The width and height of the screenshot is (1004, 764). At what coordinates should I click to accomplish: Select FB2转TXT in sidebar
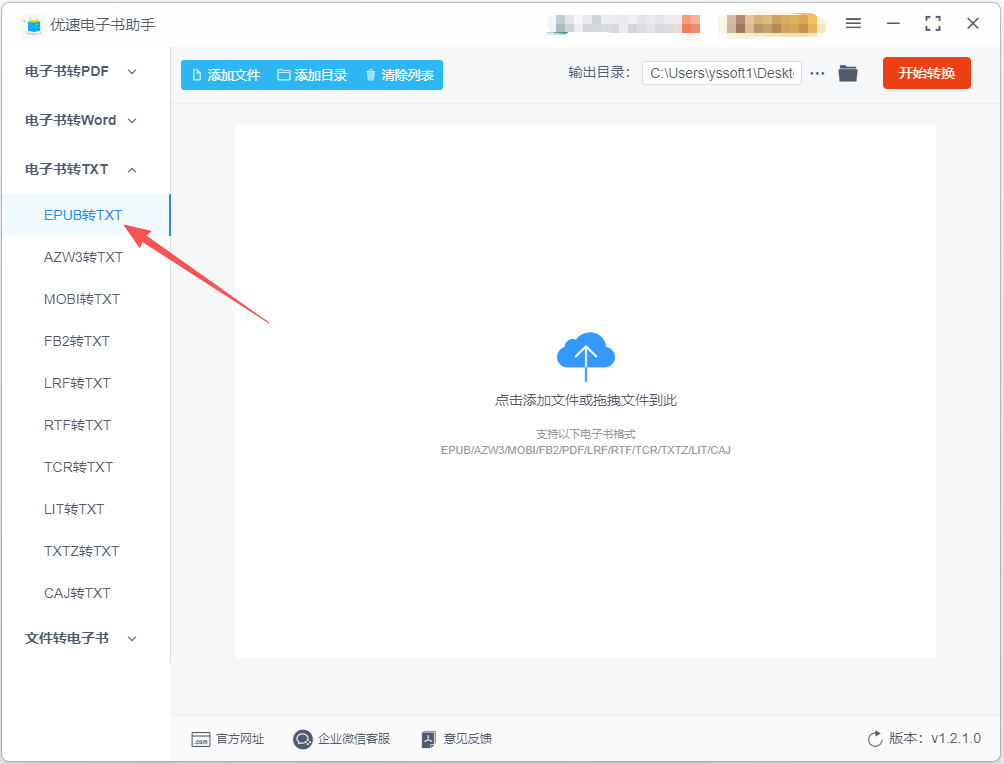point(77,341)
